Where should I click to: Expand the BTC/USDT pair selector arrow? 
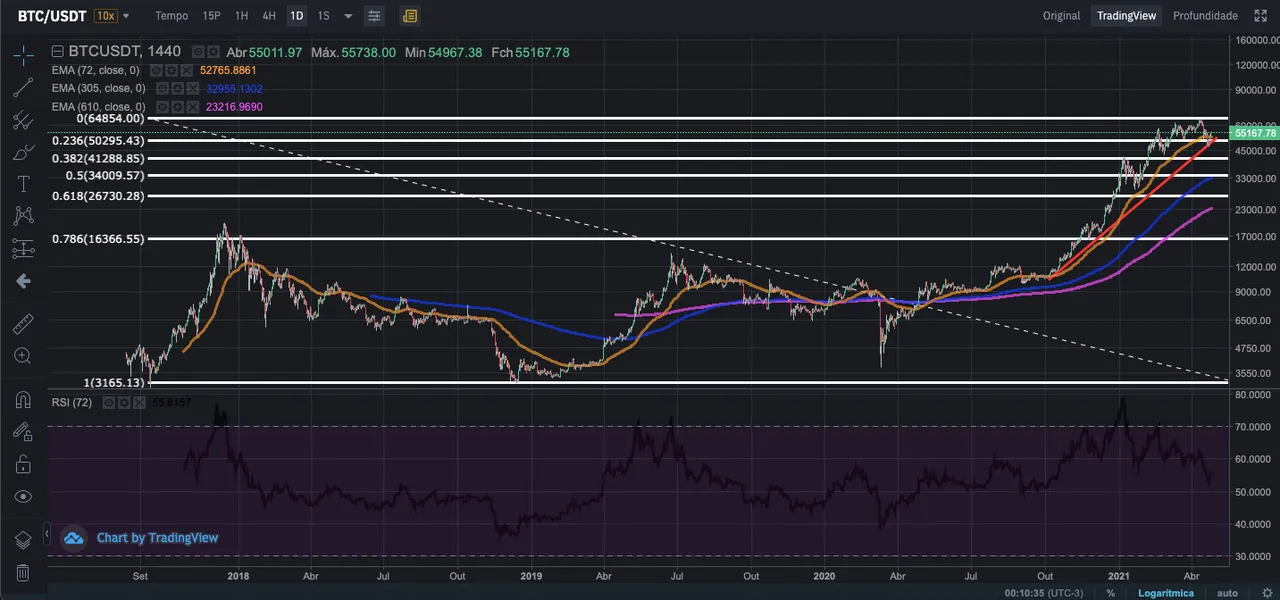pos(126,16)
